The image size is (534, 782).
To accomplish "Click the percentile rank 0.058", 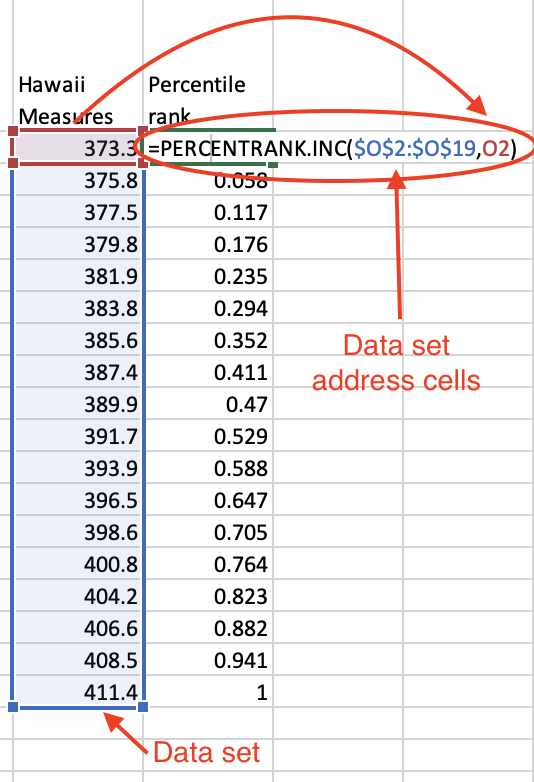I will [208, 180].
